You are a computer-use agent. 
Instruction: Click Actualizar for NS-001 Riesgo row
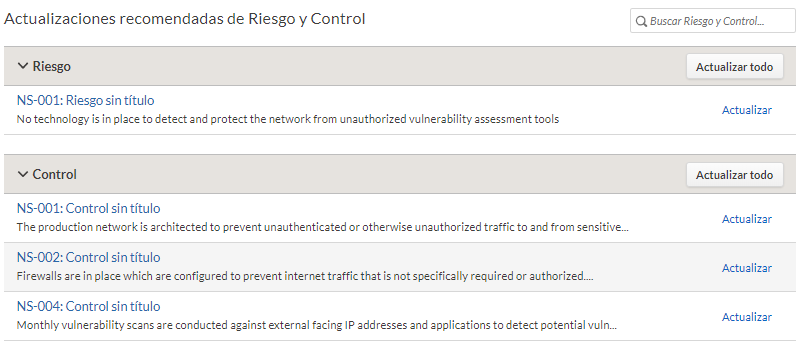tap(746, 110)
